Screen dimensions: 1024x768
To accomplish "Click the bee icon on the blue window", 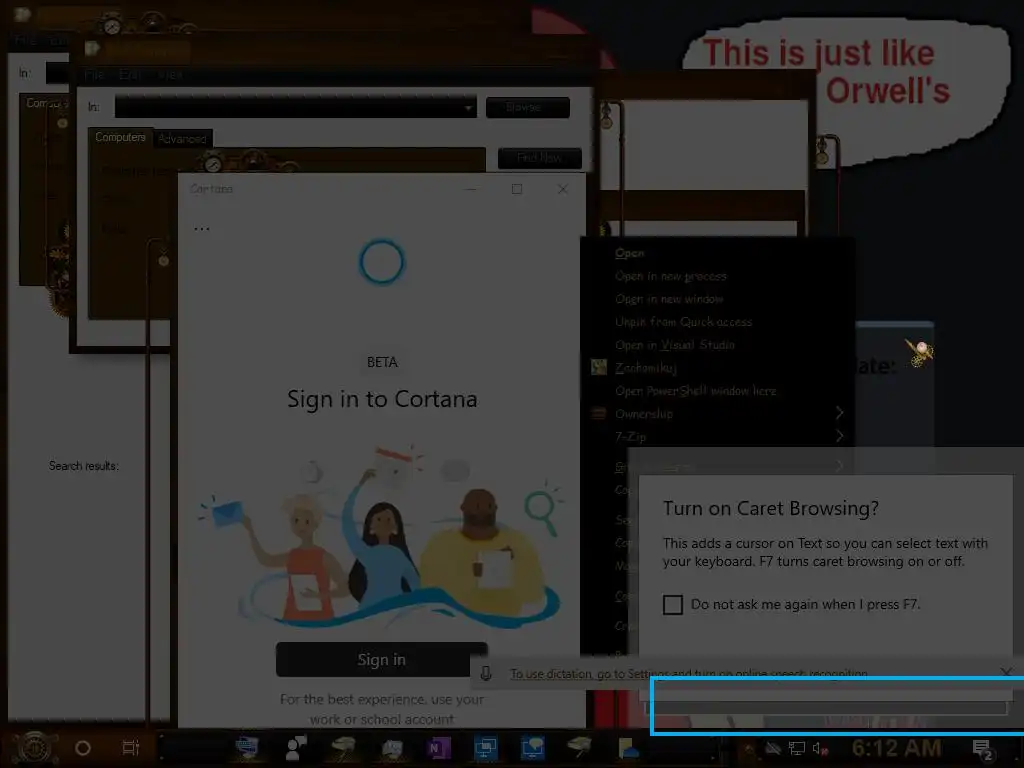I will 920,353.
